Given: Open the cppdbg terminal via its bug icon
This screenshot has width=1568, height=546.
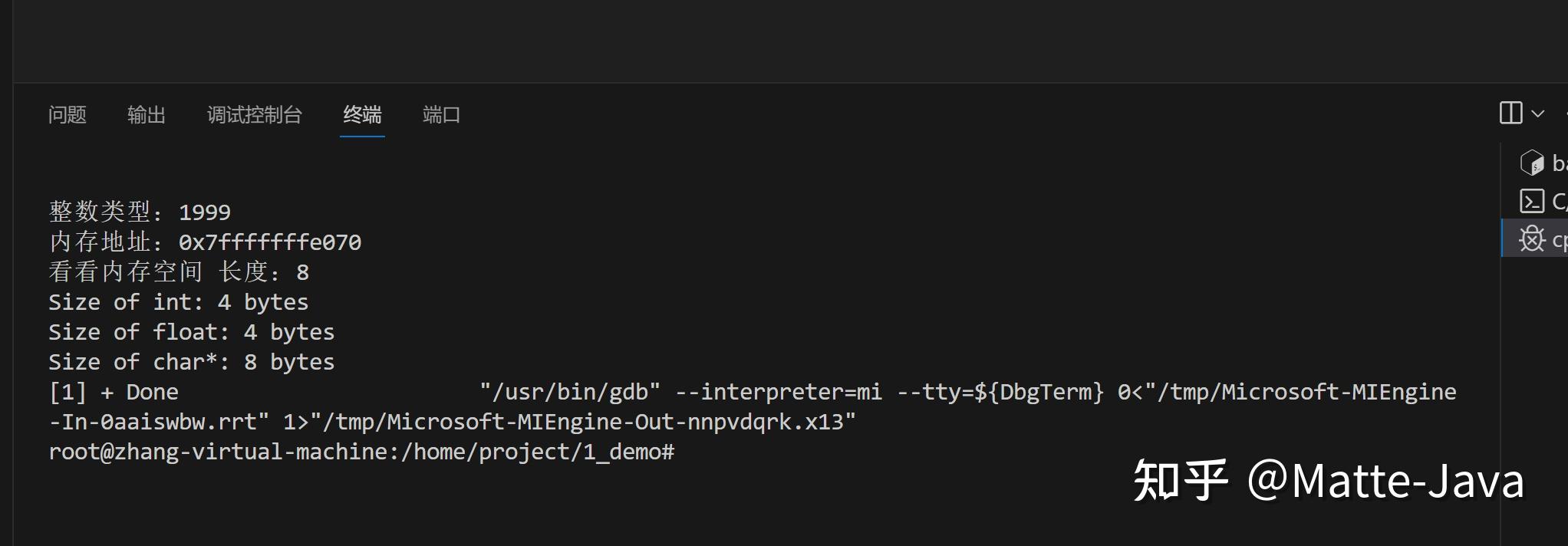Looking at the screenshot, I should point(1531,239).
